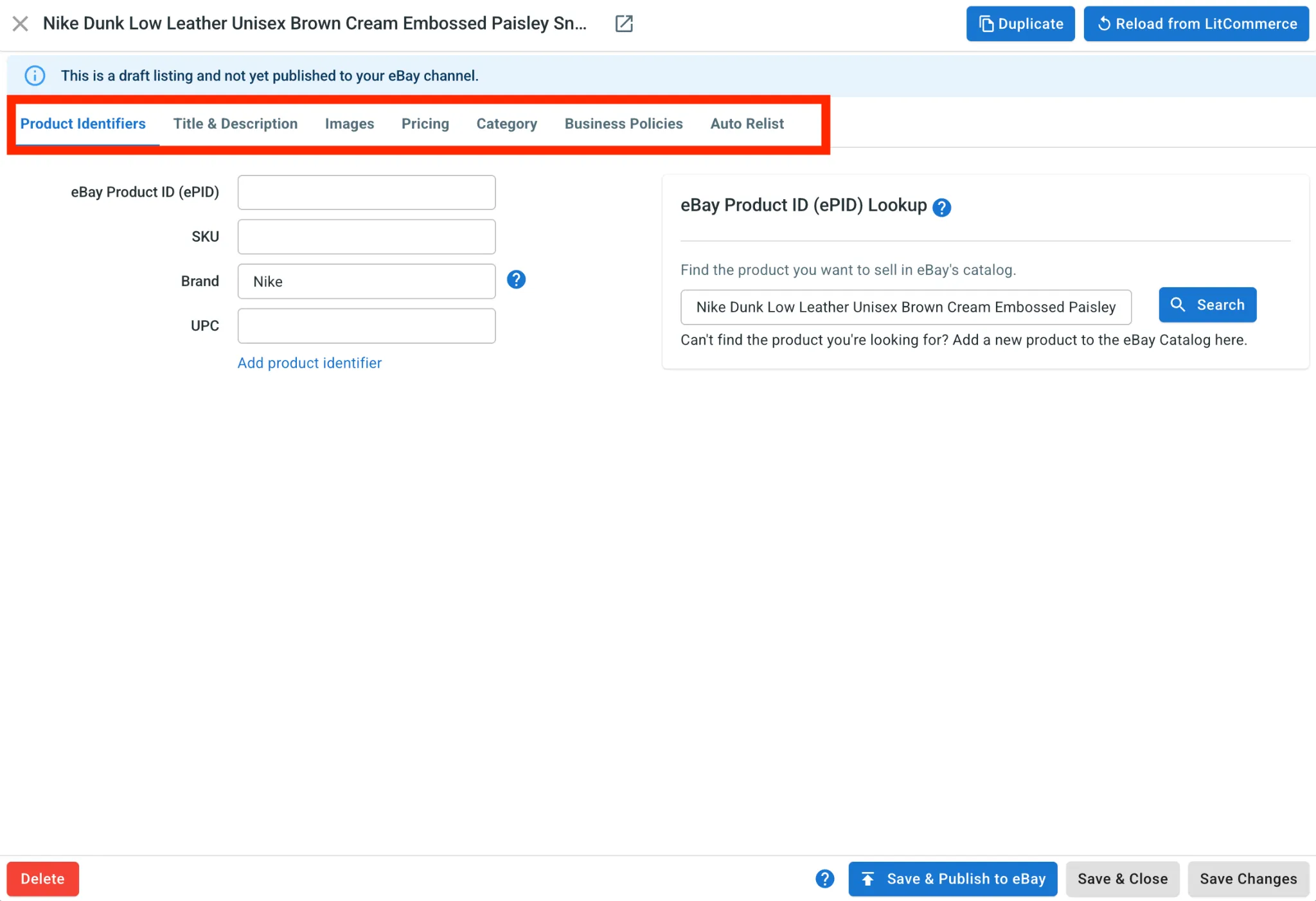Viewport: 1316px width, 901px height.
Task: Select the Auto Relist tab
Action: [747, 123]
